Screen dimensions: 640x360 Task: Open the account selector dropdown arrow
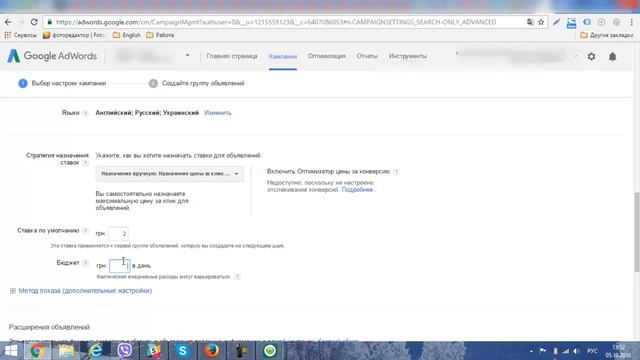point(187,56)
